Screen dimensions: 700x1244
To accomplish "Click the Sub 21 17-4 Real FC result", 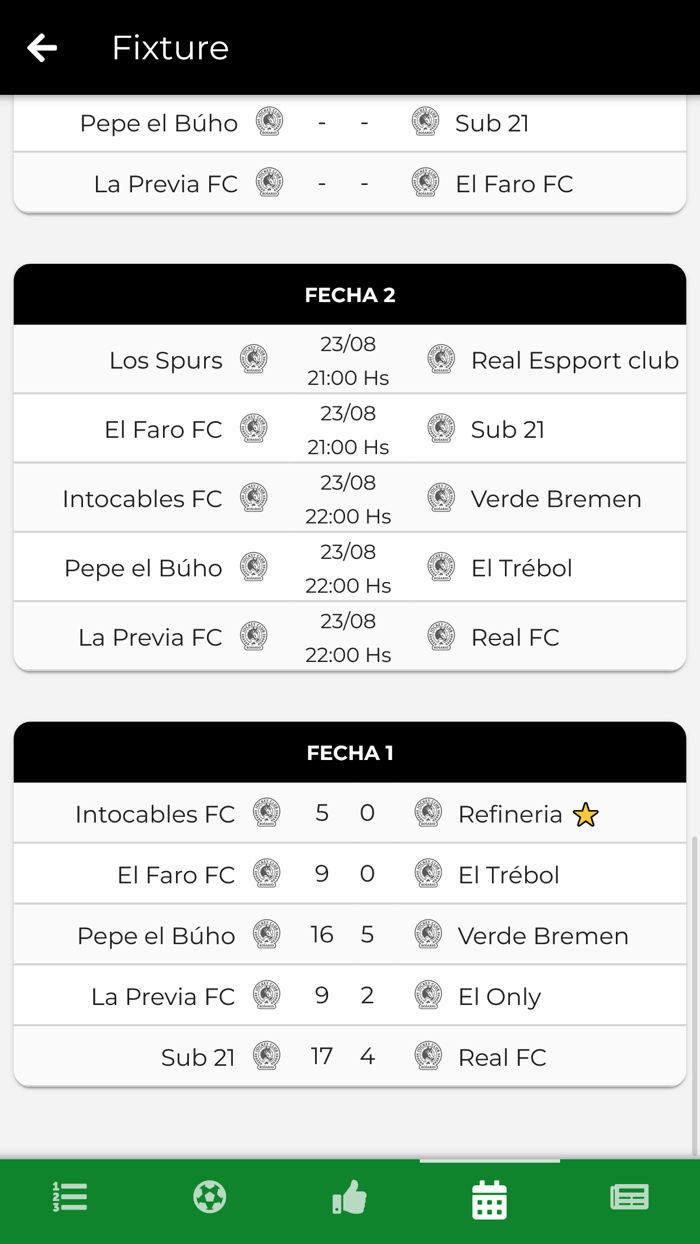I will [x=350, y=1056].
